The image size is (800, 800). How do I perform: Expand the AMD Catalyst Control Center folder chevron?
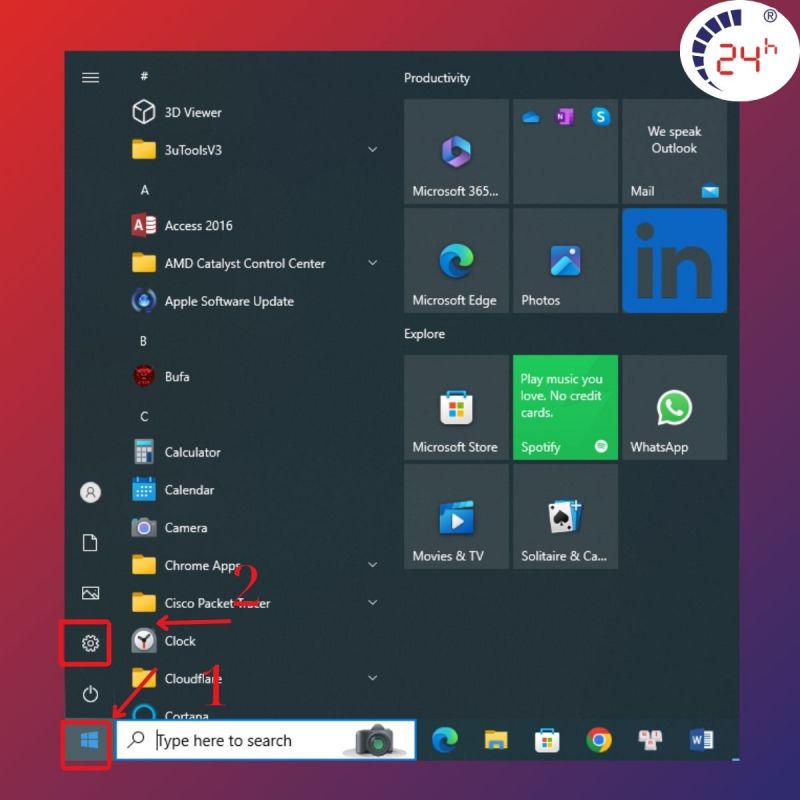click(x=373, y=263)
